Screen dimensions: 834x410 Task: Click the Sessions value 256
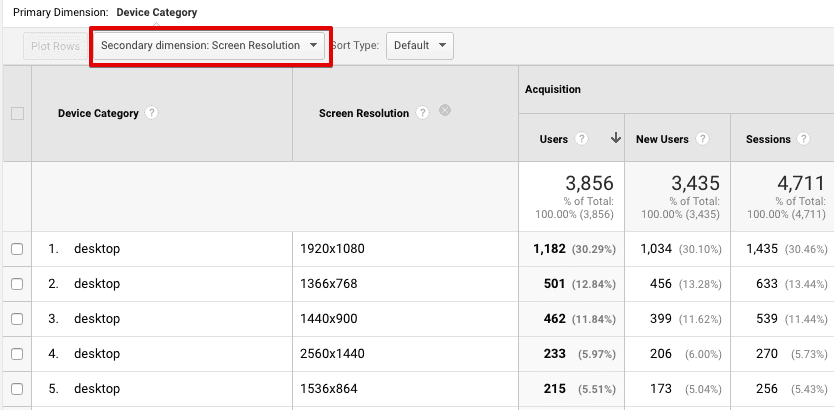(x=767, y=389)
